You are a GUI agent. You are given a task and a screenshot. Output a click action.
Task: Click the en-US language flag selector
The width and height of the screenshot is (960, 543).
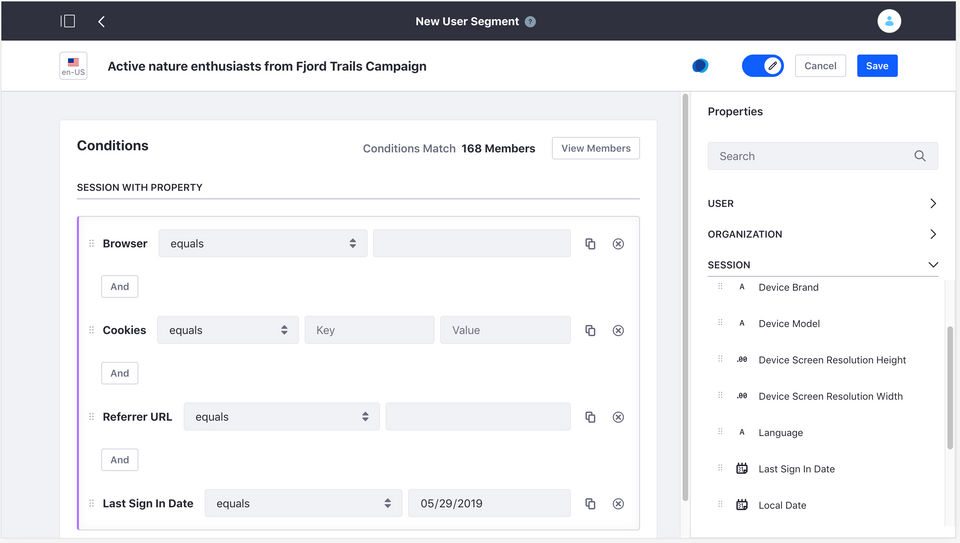tap(73, 66)
